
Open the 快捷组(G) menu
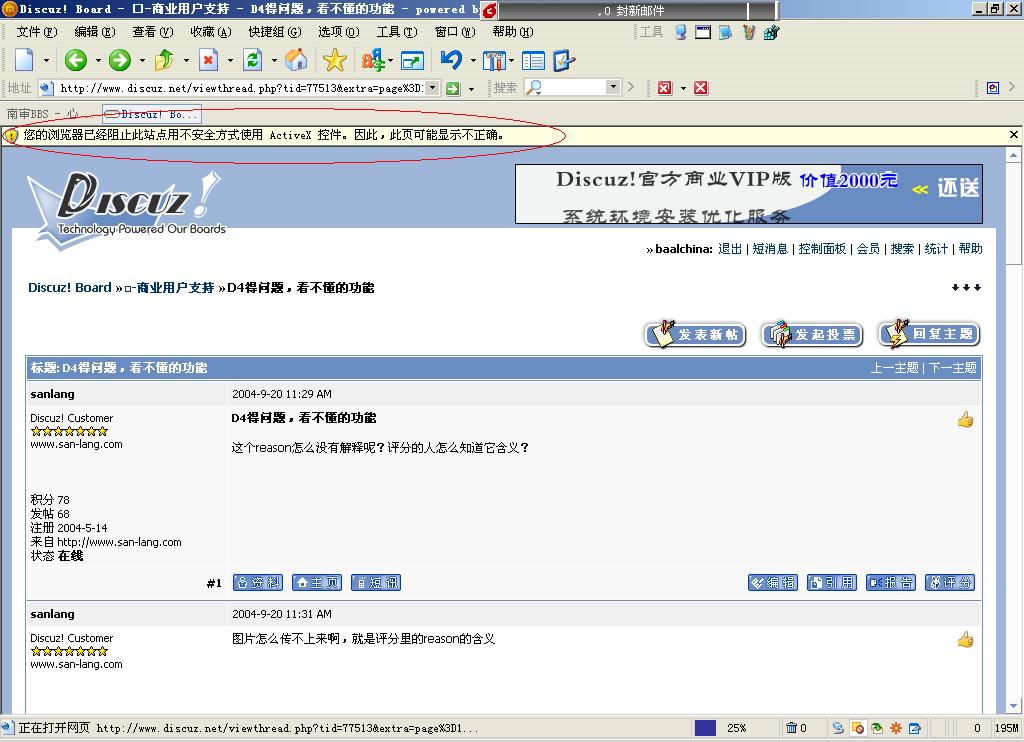[x=275, y=32]
